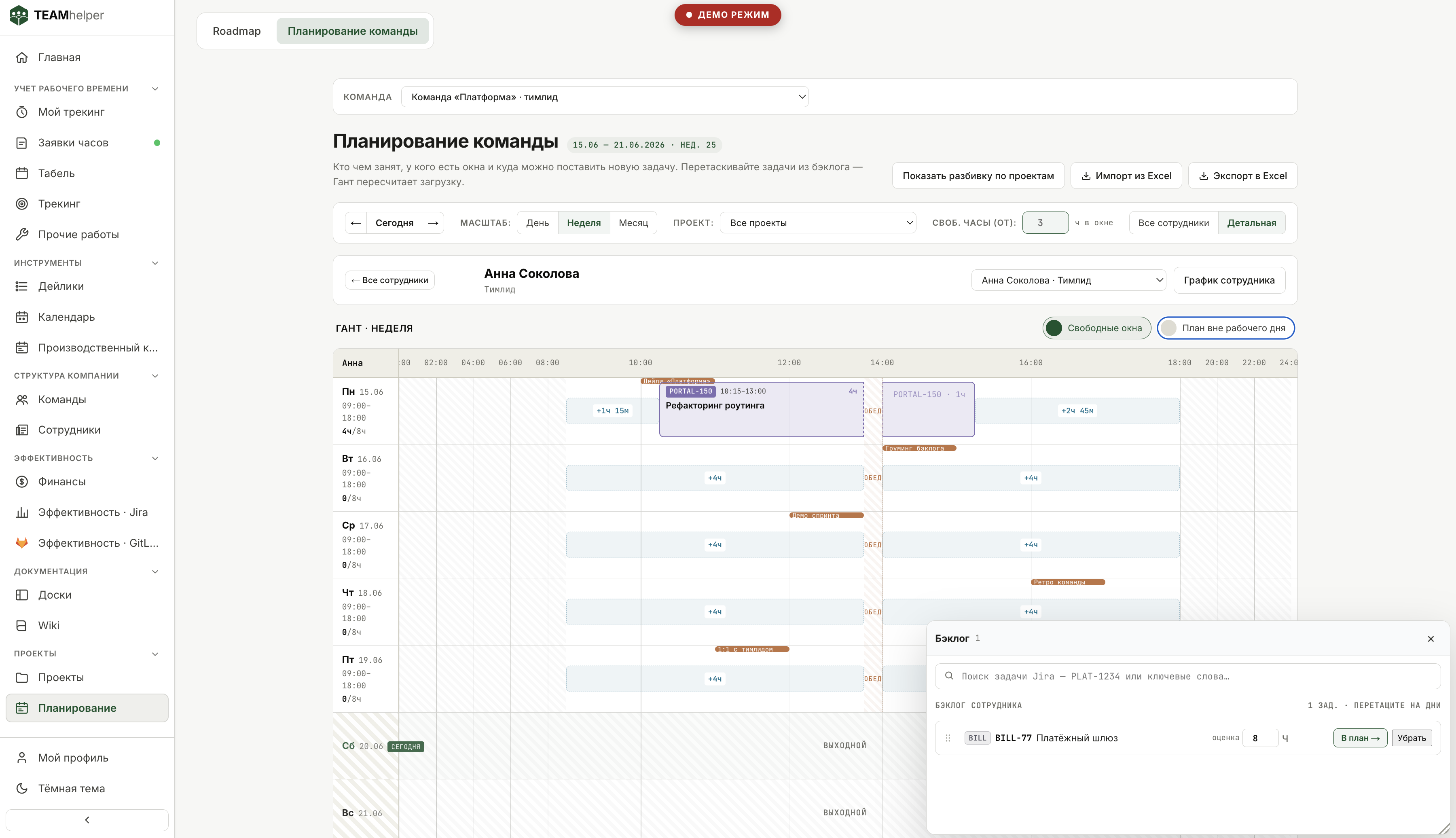1456x838 pixels.
Task: Open the Дейлики list icon
Action: click(x=22, y=286)
